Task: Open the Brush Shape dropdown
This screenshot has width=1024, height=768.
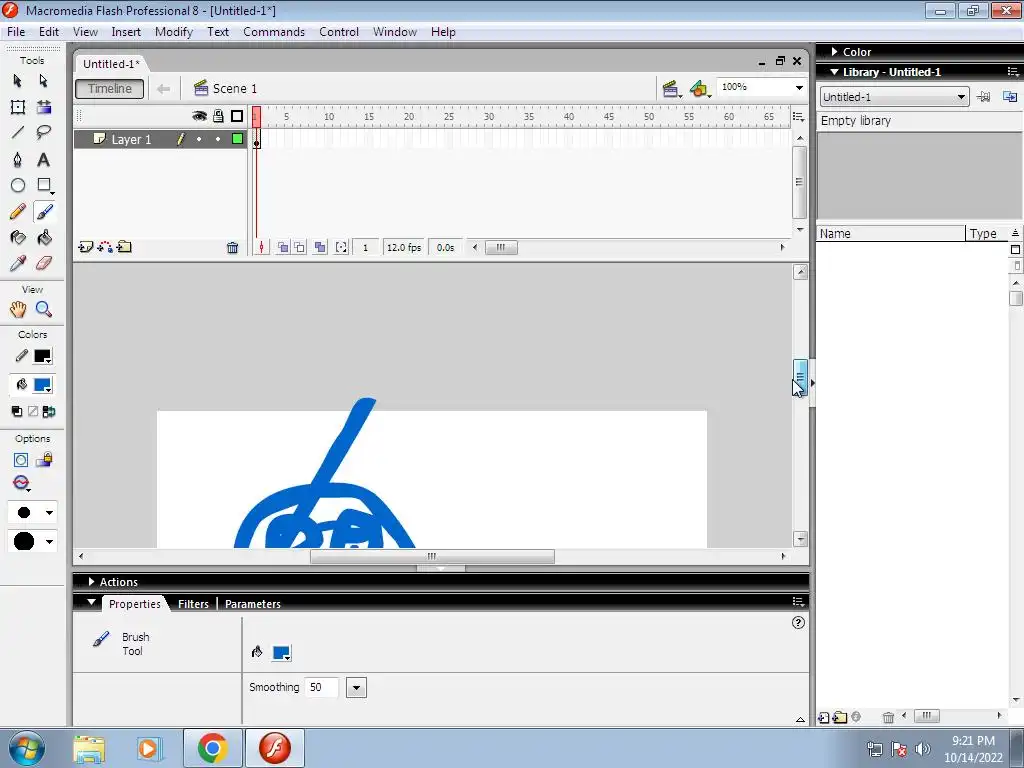Action: click(31, 541)
